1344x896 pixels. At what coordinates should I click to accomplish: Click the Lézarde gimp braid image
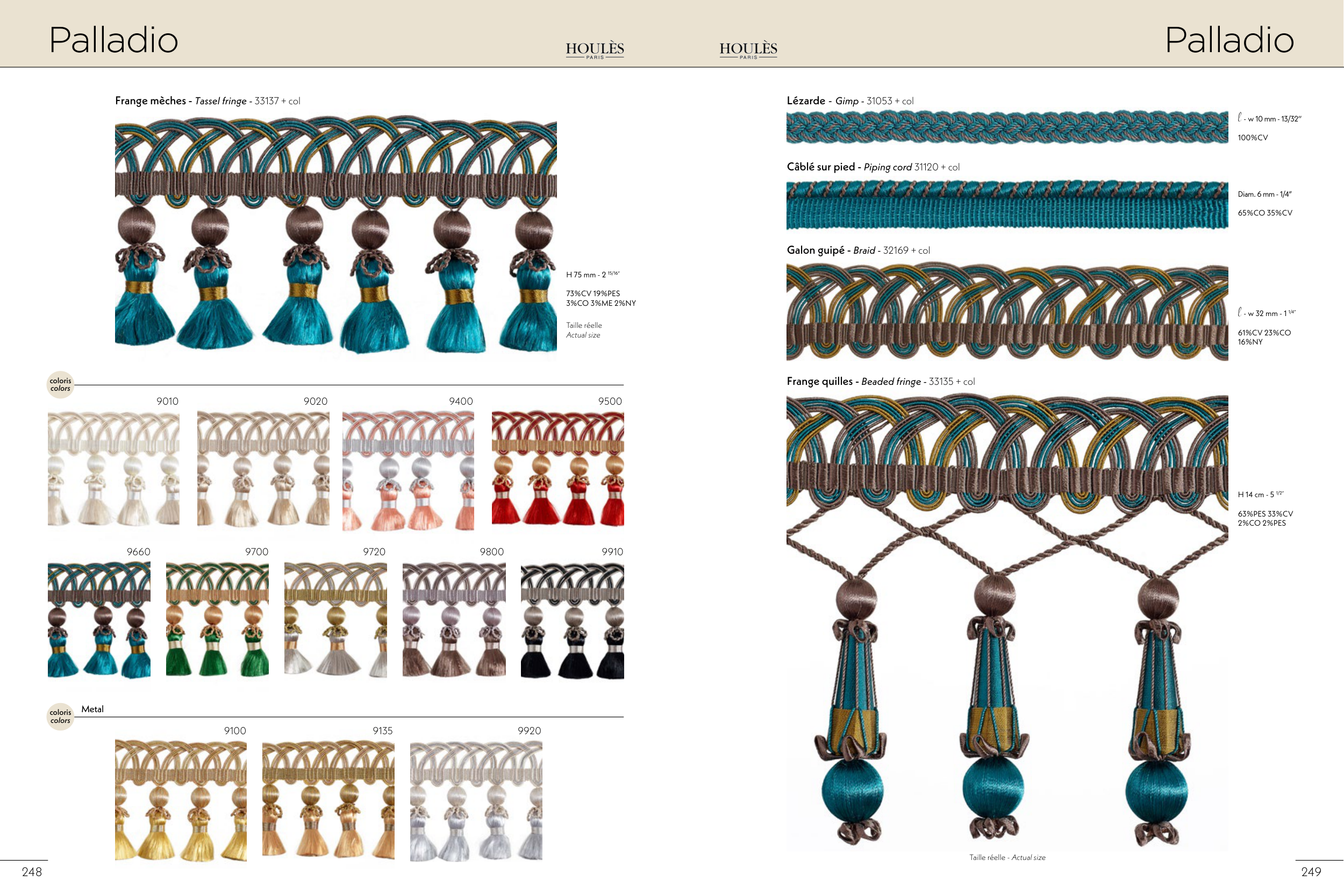coord(1007,127)
